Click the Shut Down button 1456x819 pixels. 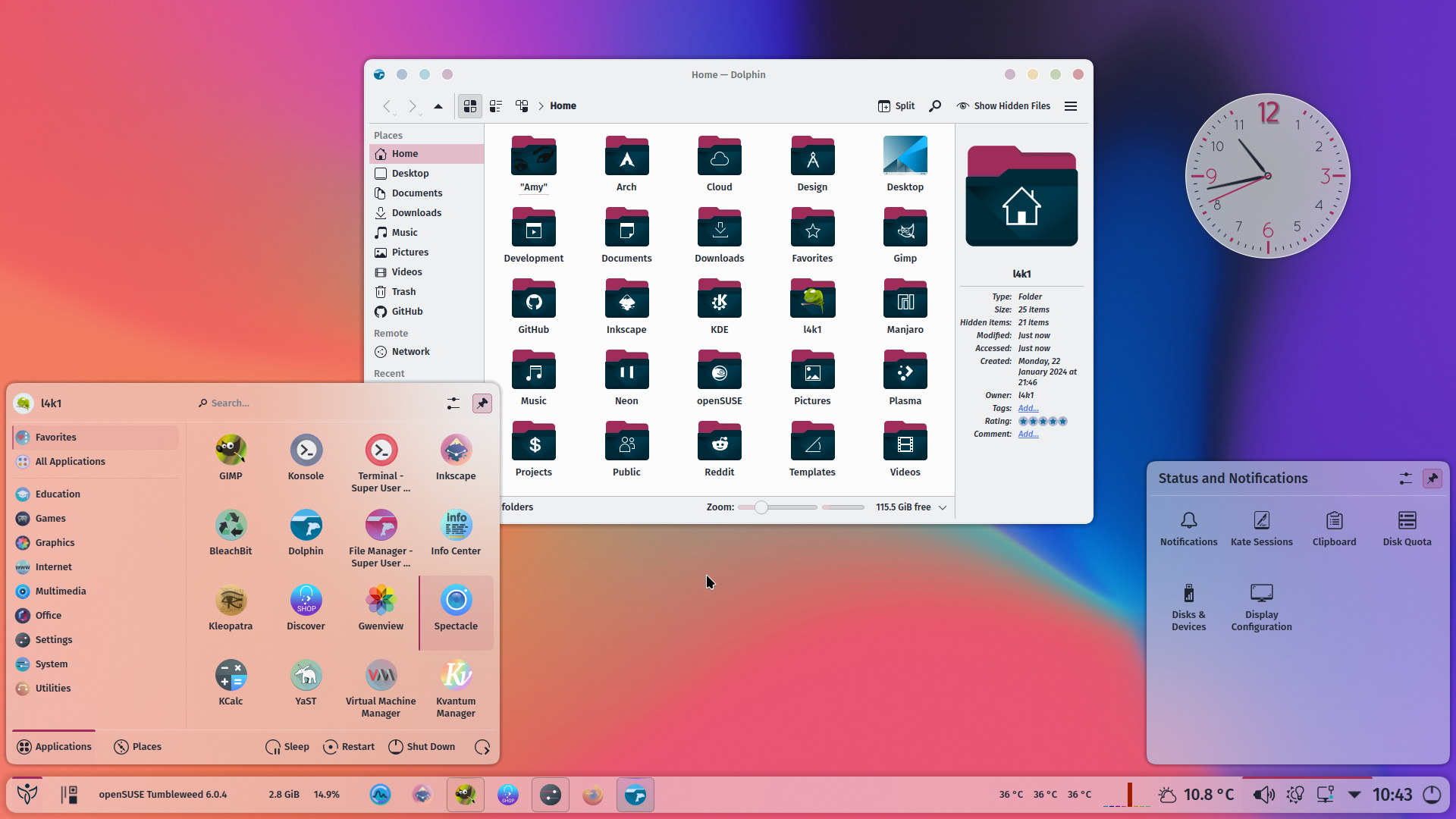click(422, 747)
